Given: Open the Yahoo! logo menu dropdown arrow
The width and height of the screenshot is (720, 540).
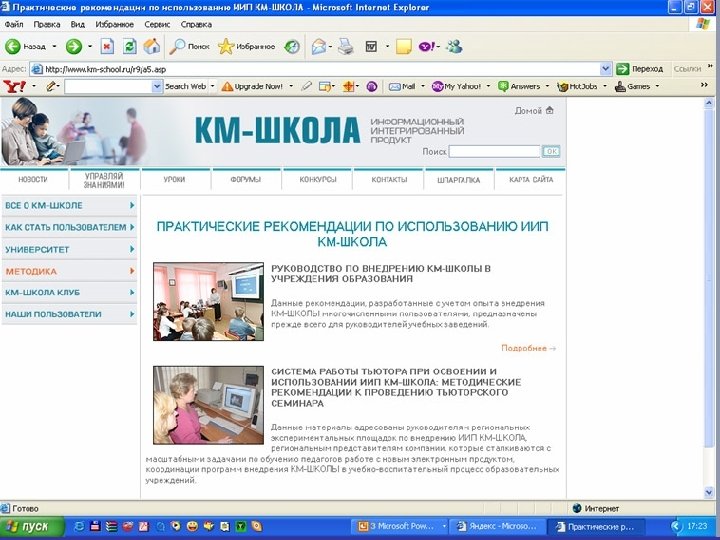Looking at the screenshot, I should 34,86.
